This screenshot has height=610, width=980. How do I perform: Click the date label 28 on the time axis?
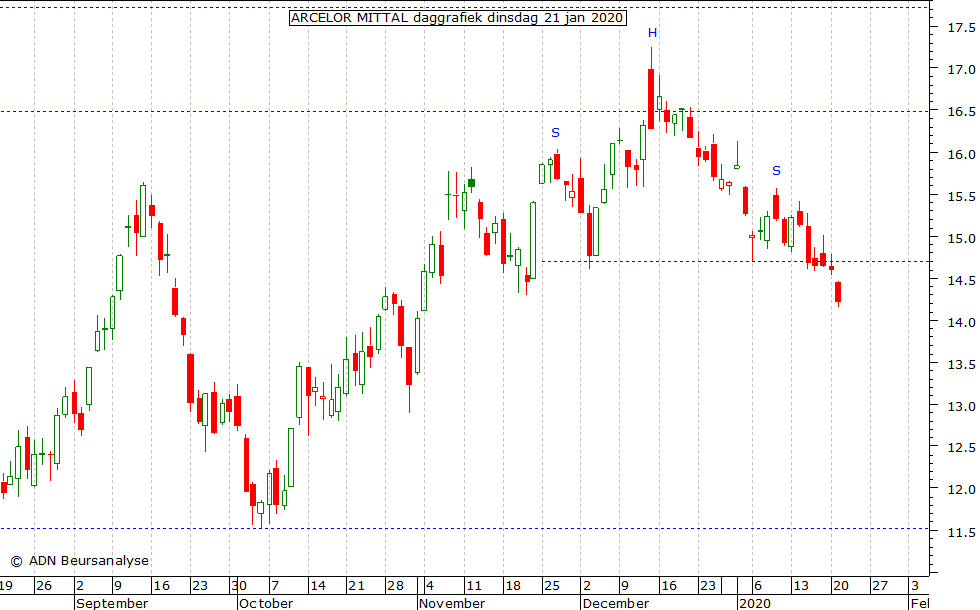(x=395, y=586)
